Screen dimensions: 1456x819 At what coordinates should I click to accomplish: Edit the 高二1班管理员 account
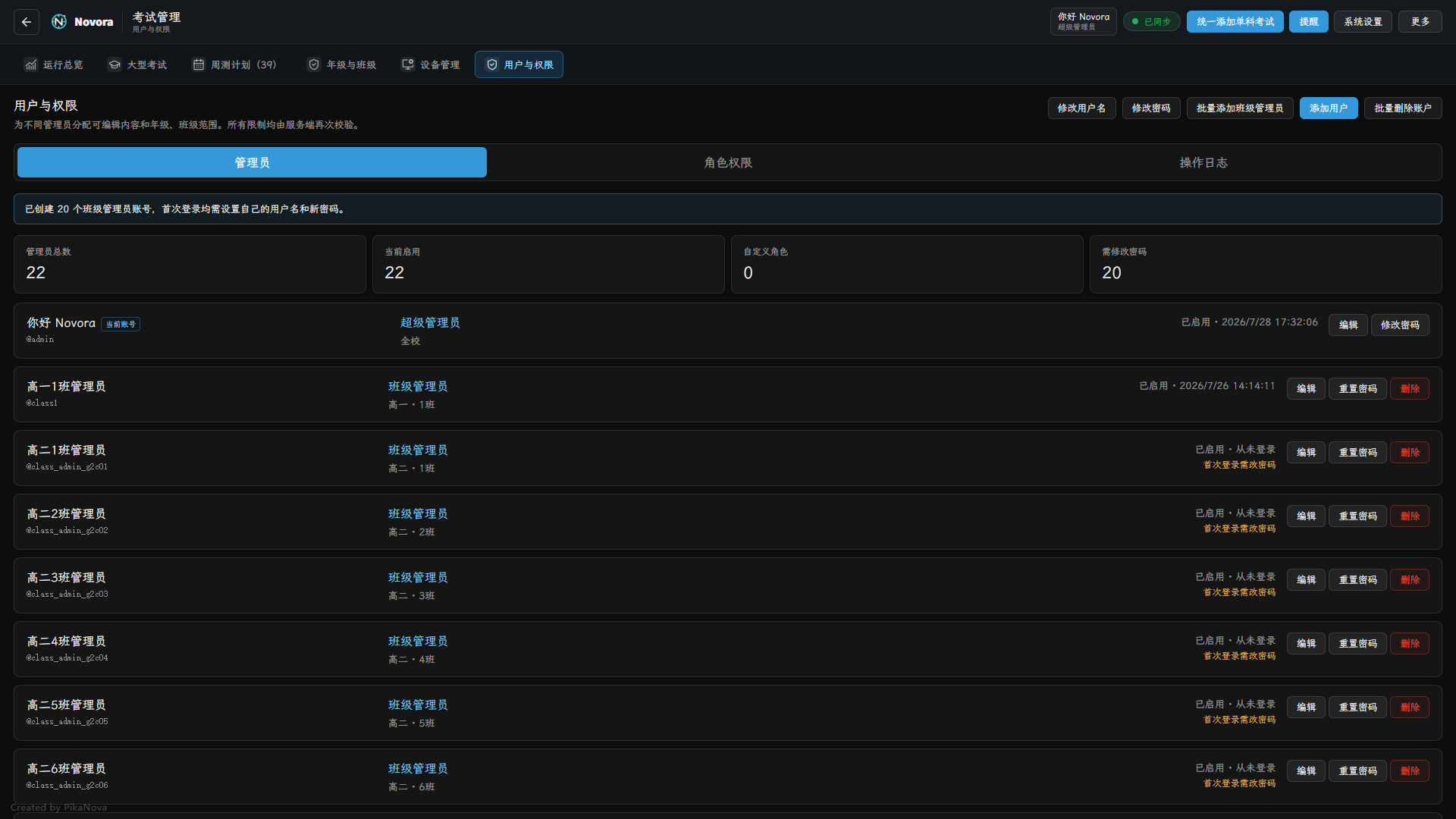tap(1306, 452)
